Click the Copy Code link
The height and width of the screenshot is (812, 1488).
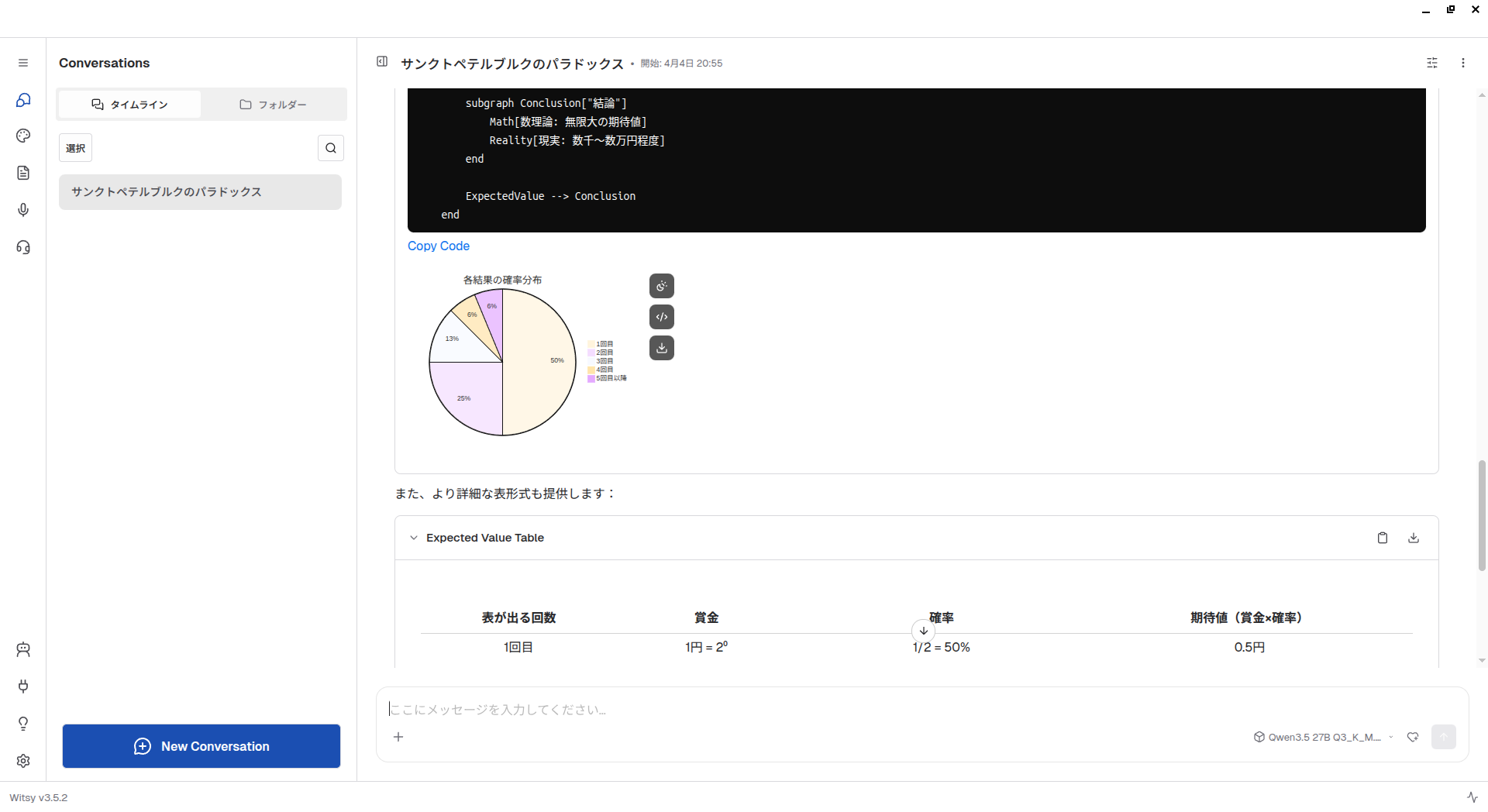pyautogui.click(x=439, y=246)
